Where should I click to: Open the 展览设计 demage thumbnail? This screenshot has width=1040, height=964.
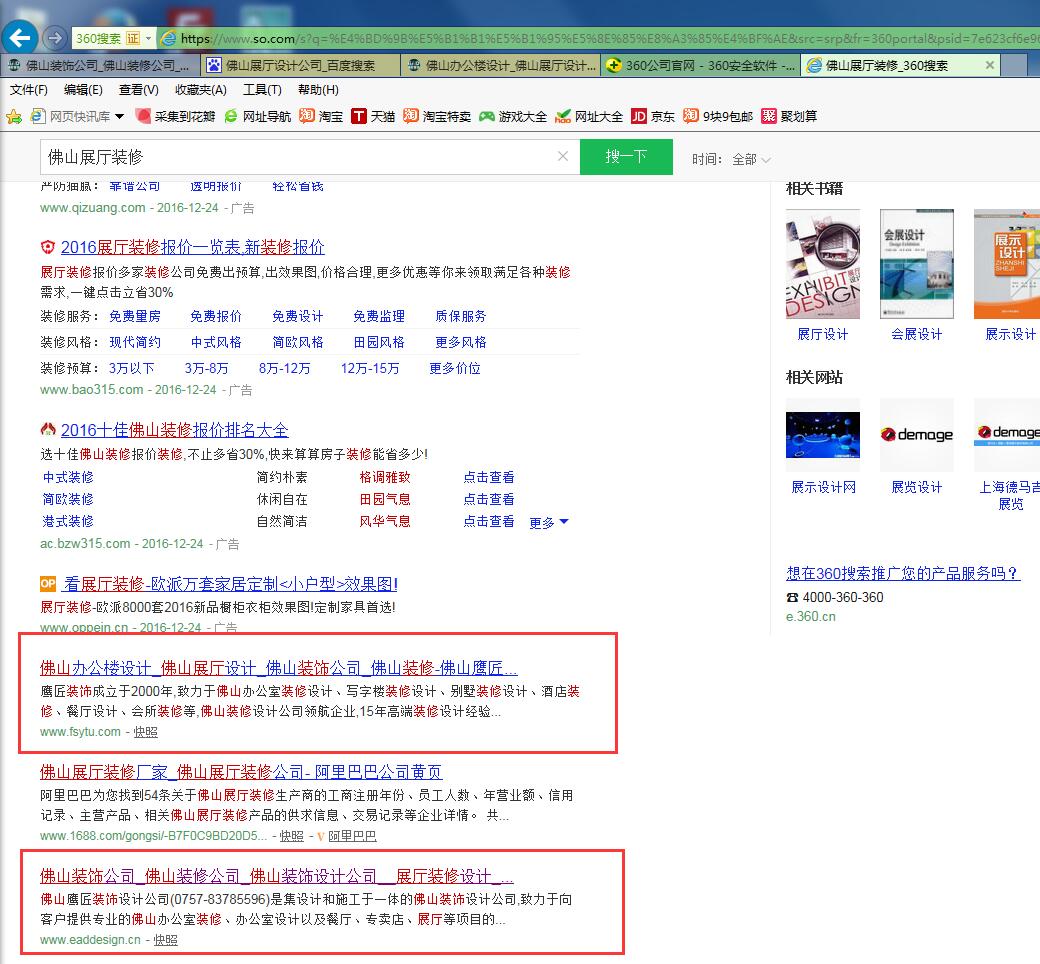(917, 435)
